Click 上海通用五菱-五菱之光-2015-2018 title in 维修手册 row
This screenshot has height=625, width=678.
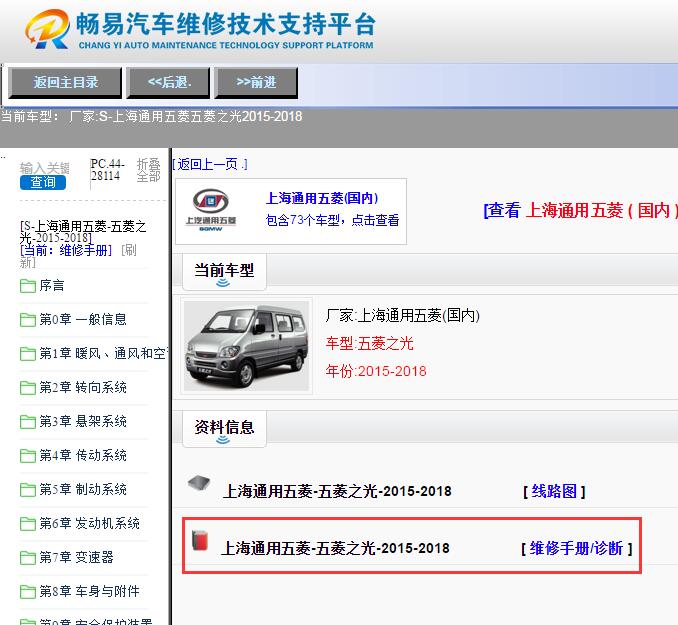tap(335, 548)
